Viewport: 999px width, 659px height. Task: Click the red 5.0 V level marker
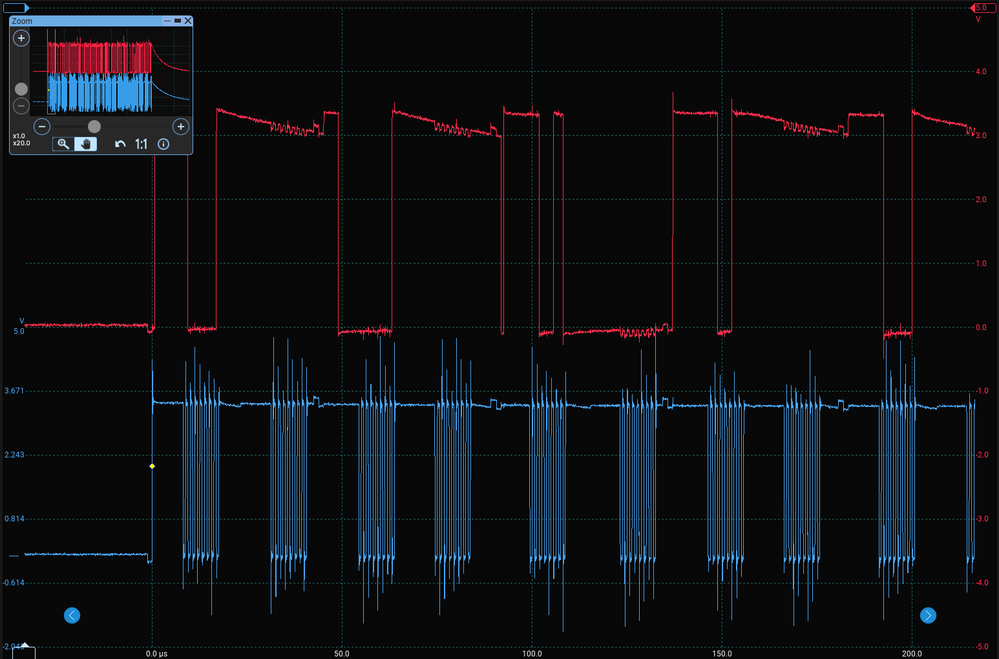pos(985,7)
